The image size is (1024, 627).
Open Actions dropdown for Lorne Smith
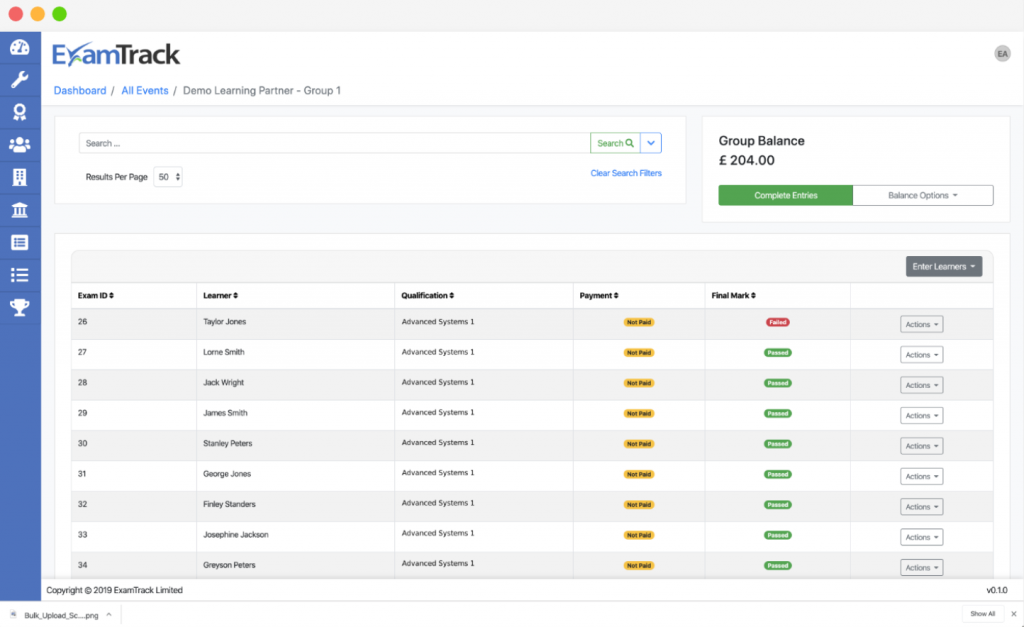tap(921, 355)
